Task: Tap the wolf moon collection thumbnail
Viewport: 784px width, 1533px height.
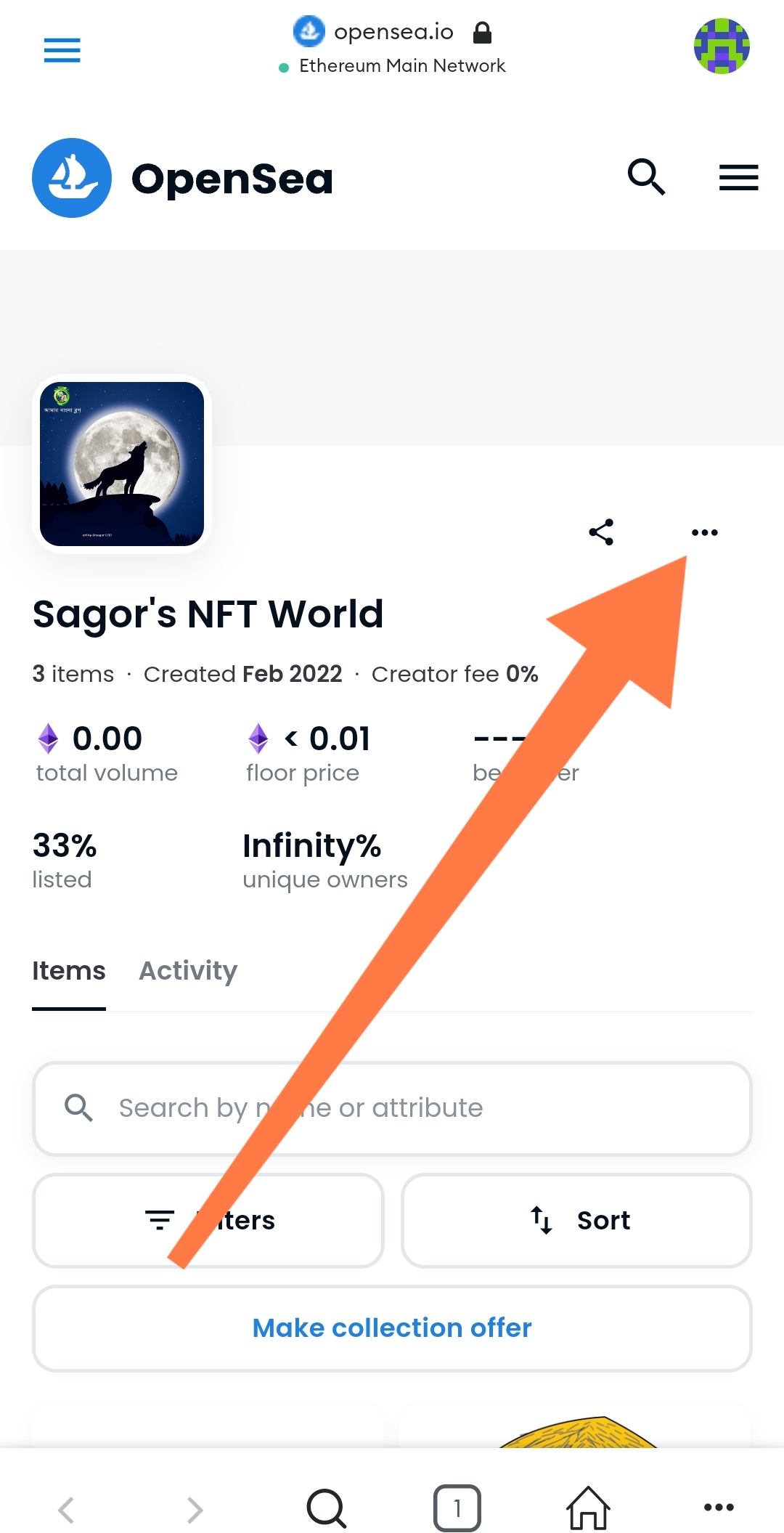Action: [x=122, y=464]
